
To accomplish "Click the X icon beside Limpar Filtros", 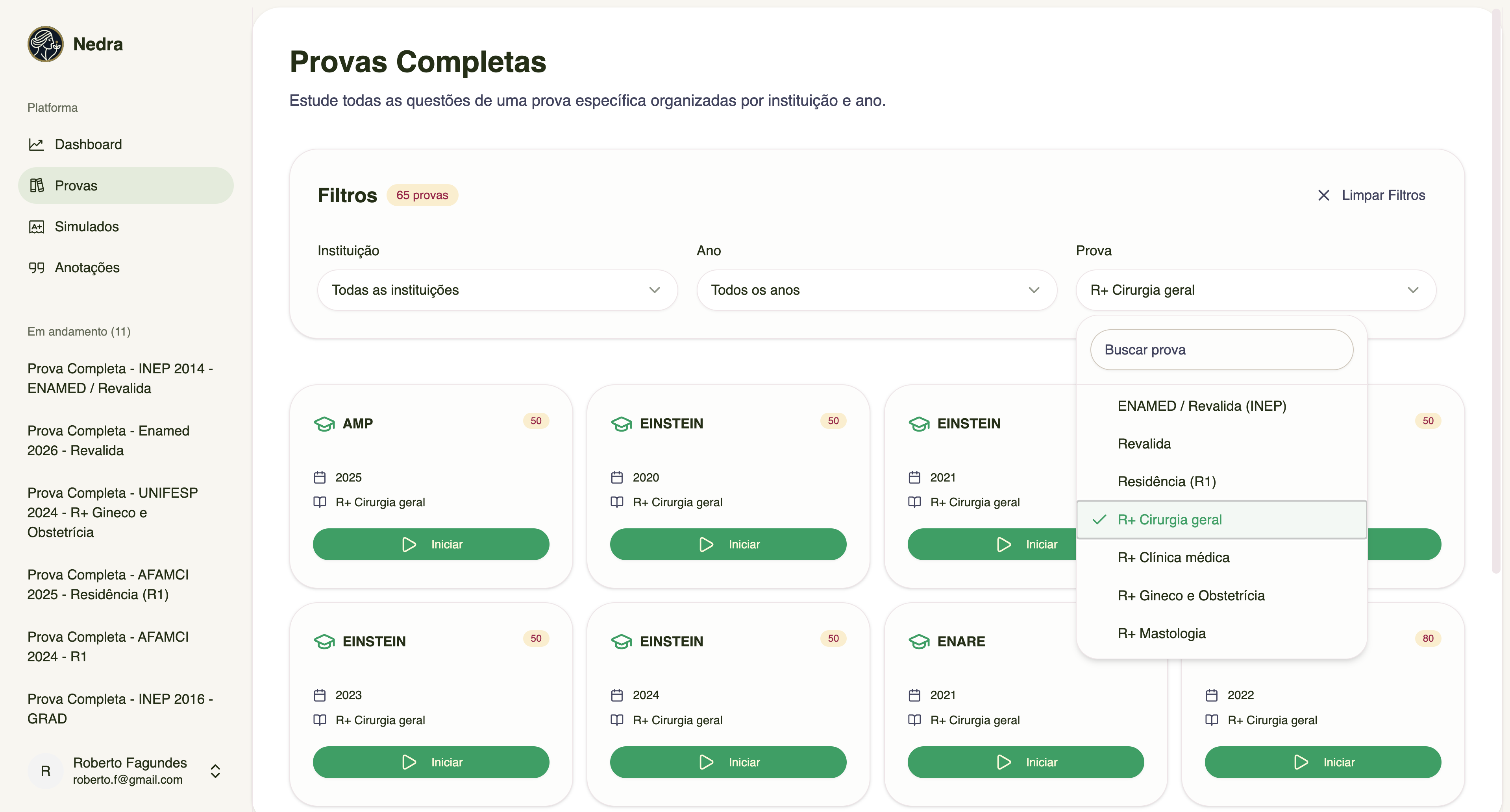I will tap(1324, 195).
